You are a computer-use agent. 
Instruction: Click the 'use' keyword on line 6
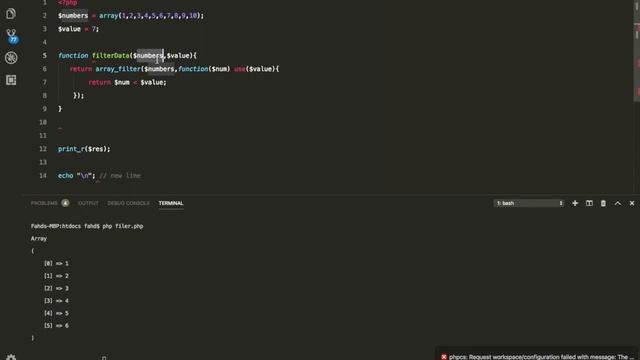click(x=240, y=69)
